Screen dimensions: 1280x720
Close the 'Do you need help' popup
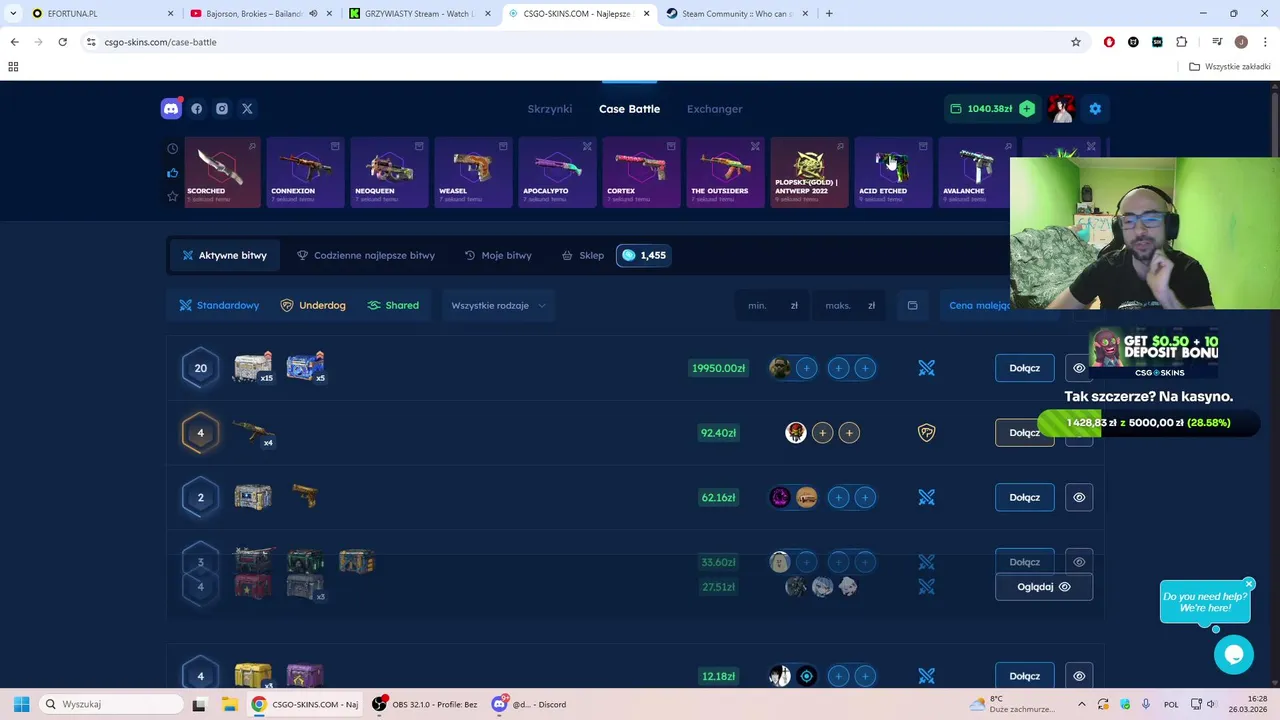(x=1249, y=584)
